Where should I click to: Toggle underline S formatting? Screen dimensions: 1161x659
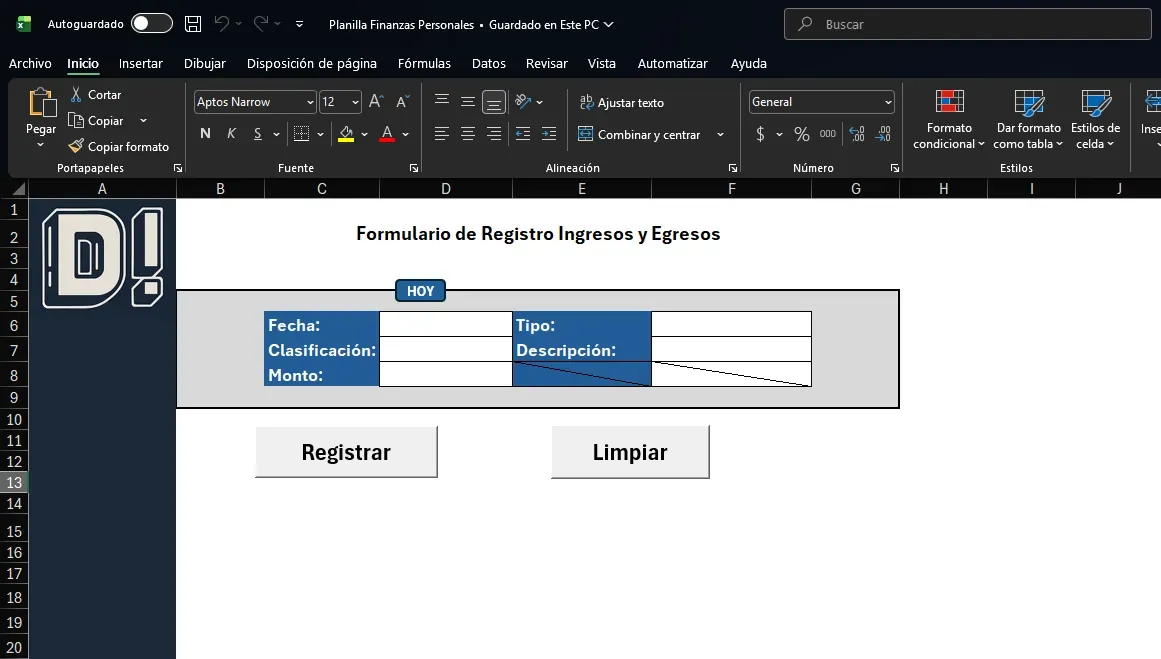(258, 134)
